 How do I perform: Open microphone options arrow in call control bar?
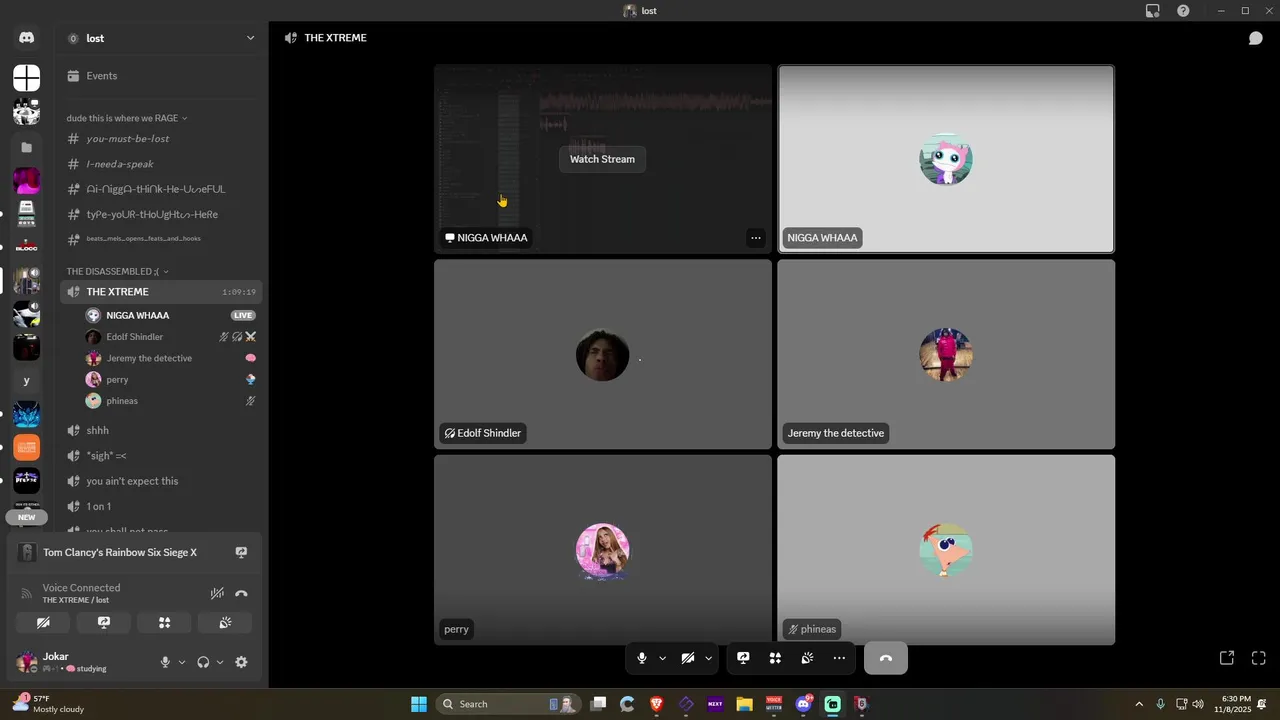pos(662,658)
